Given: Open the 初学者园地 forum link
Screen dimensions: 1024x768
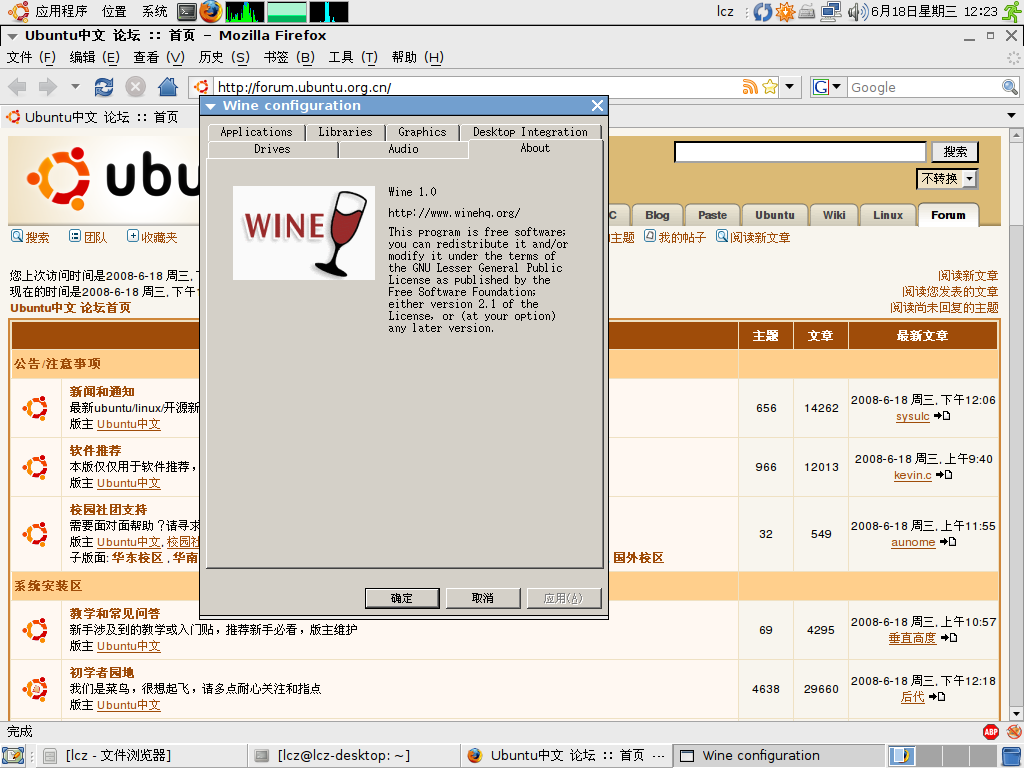Looking at the screenshot, I should tap(102, 673).
